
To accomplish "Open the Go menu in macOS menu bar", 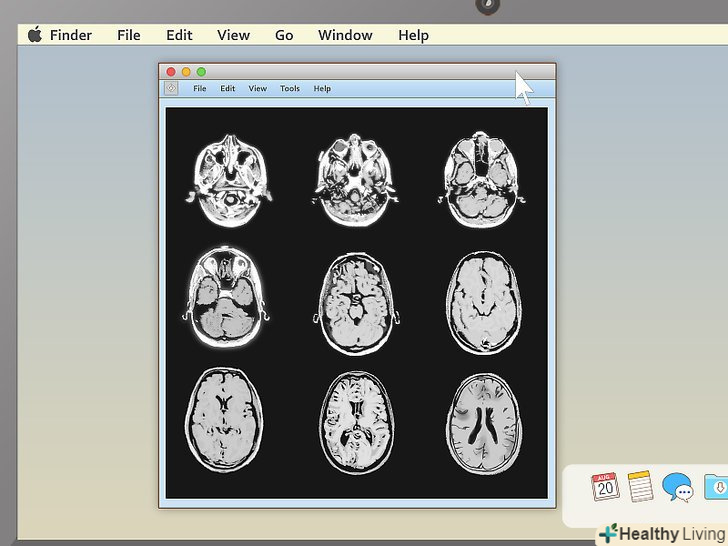I will (x=284, y=35).
